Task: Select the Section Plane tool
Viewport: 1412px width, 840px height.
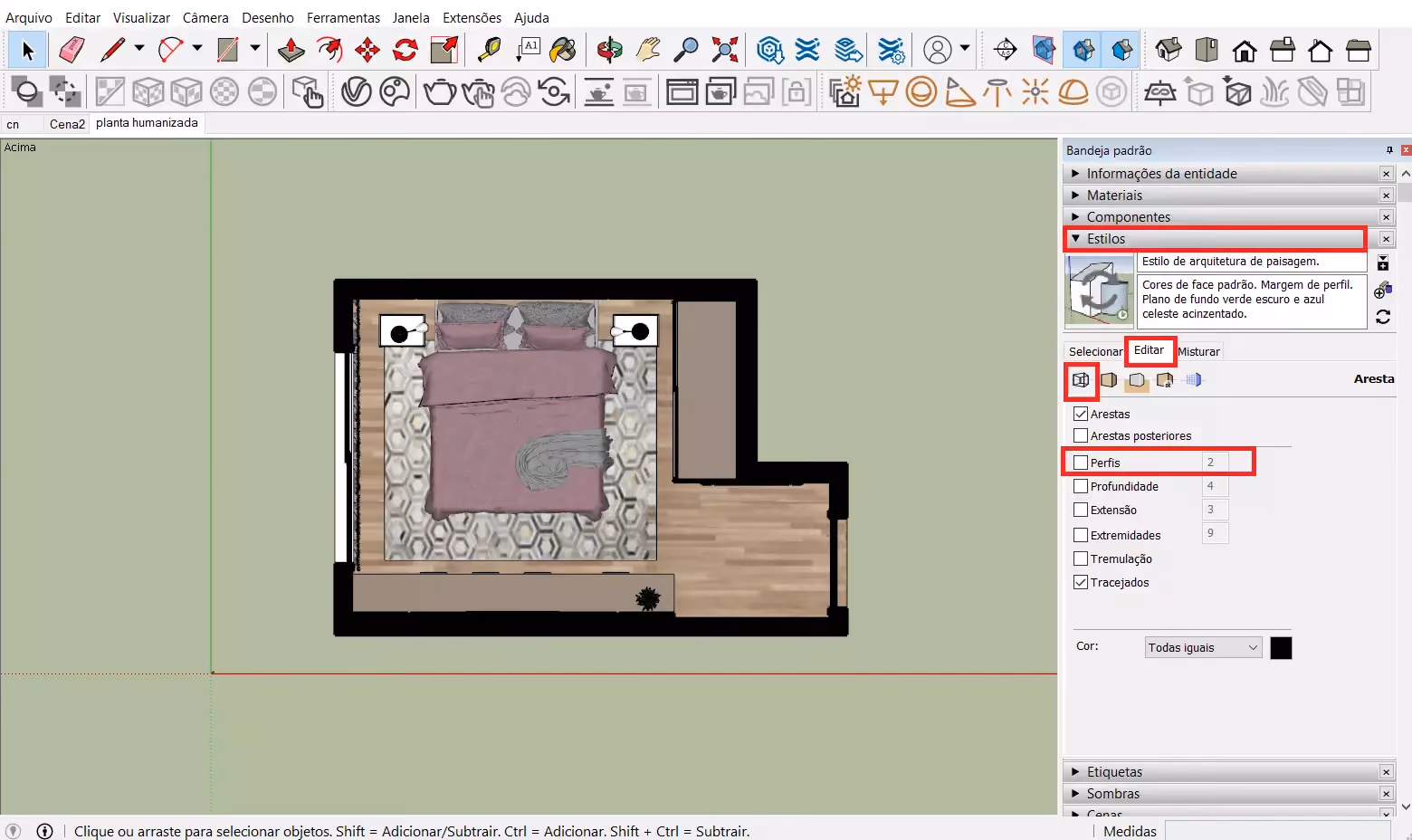Action: 1006,50
